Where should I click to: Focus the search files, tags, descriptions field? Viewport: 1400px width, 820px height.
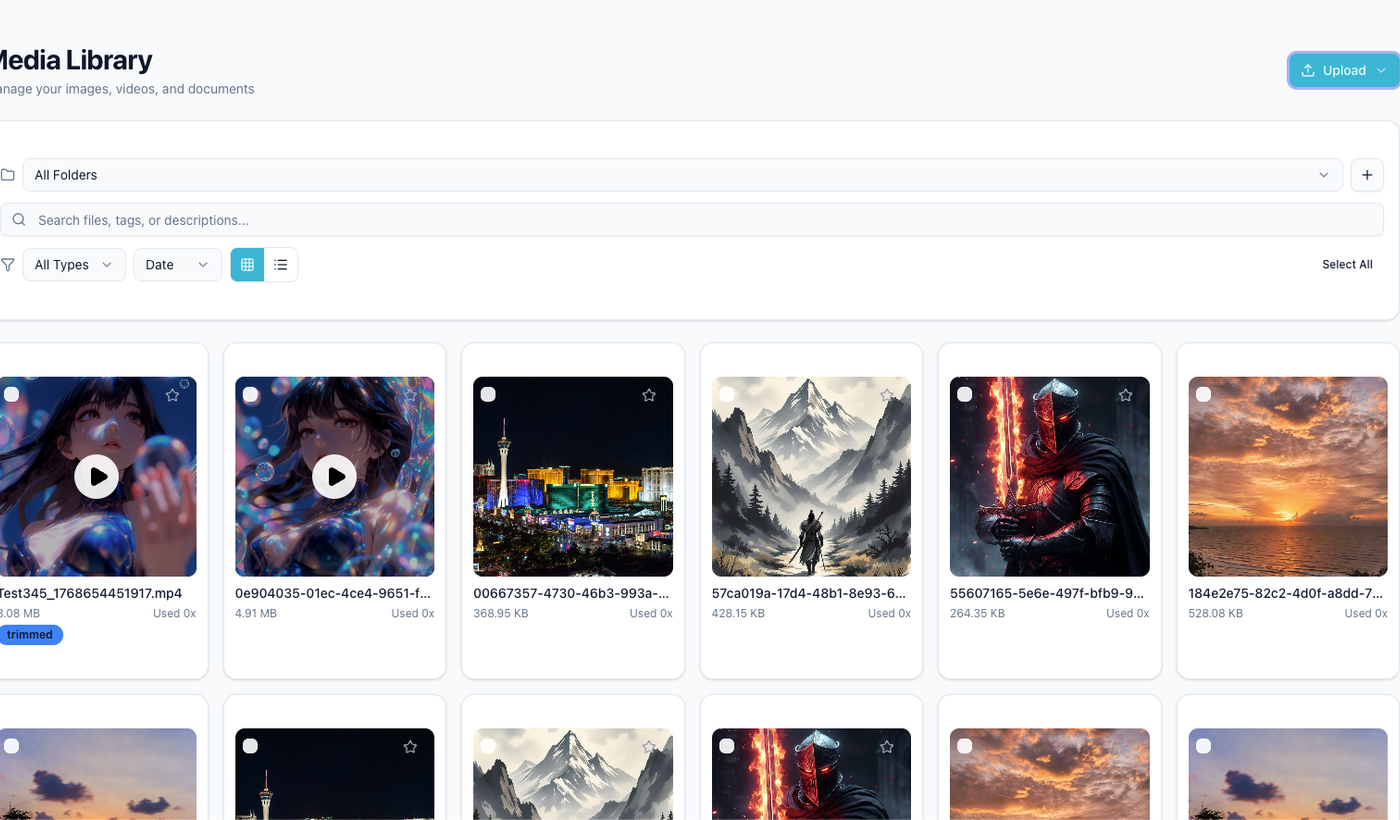click(692, 220)
